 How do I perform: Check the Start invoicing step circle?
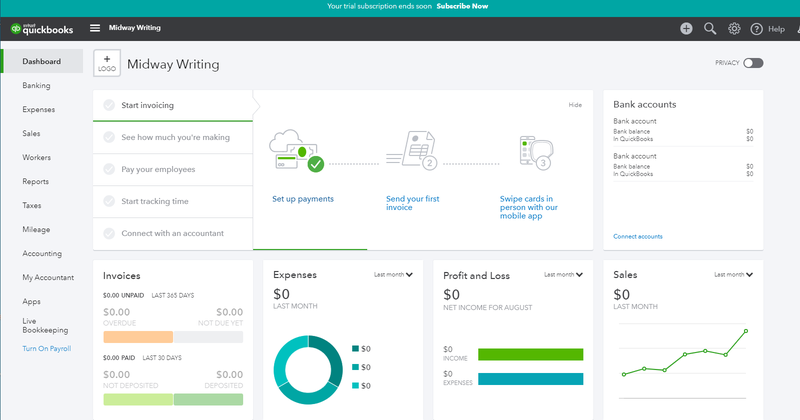pos(109,105)
